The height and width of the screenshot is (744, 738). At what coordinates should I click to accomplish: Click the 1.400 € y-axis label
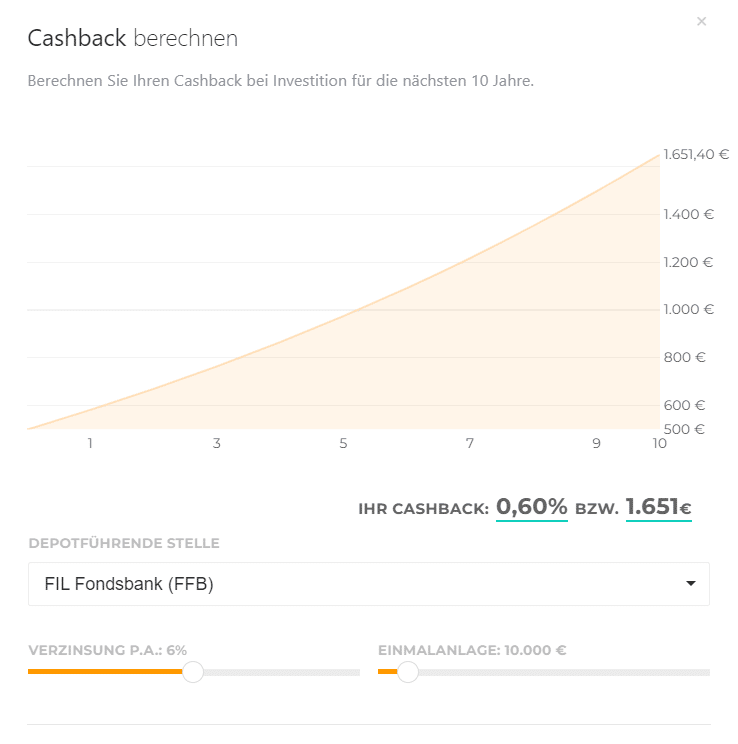coord(688,214)
